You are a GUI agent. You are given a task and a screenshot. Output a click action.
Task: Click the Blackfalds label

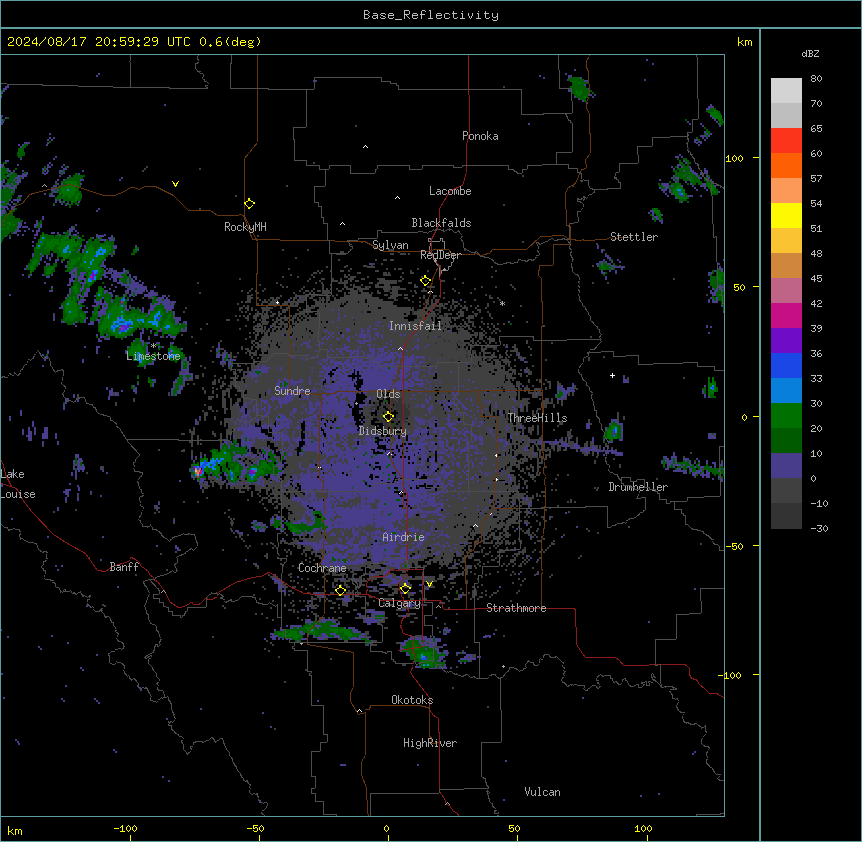441,223
